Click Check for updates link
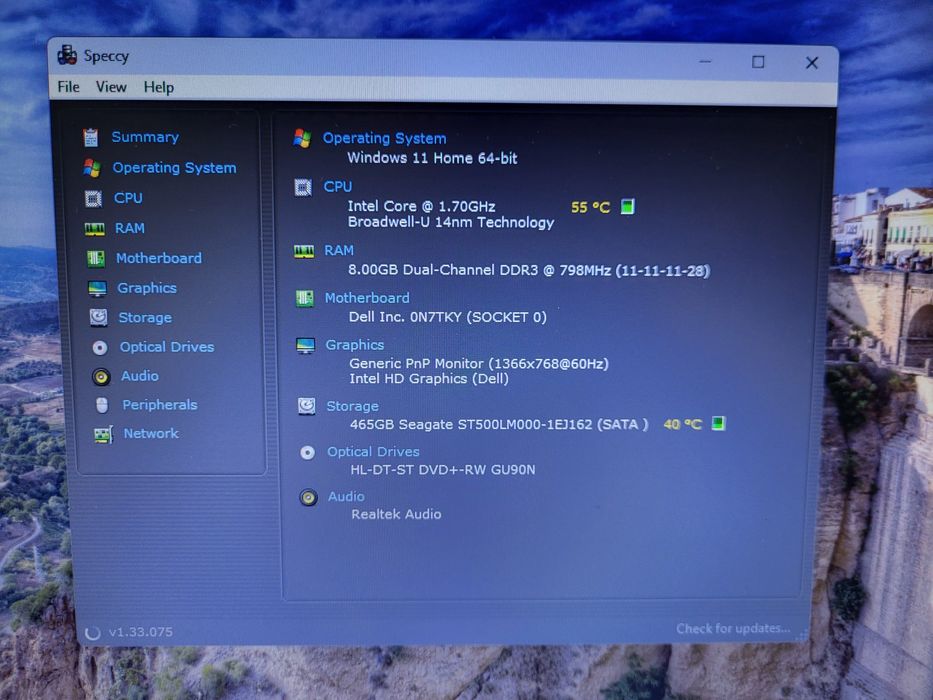This screenshot has width=933, height=700. pos(733,629)
